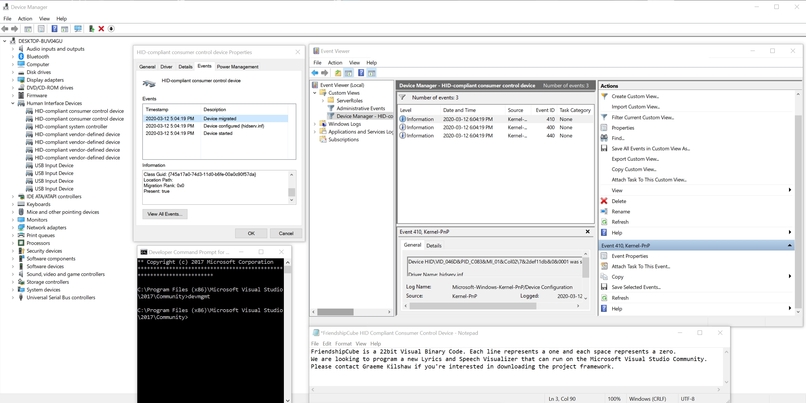The image size is (806, 403).
Task: Open the Details tab of event pane
Action: (434, 245)
